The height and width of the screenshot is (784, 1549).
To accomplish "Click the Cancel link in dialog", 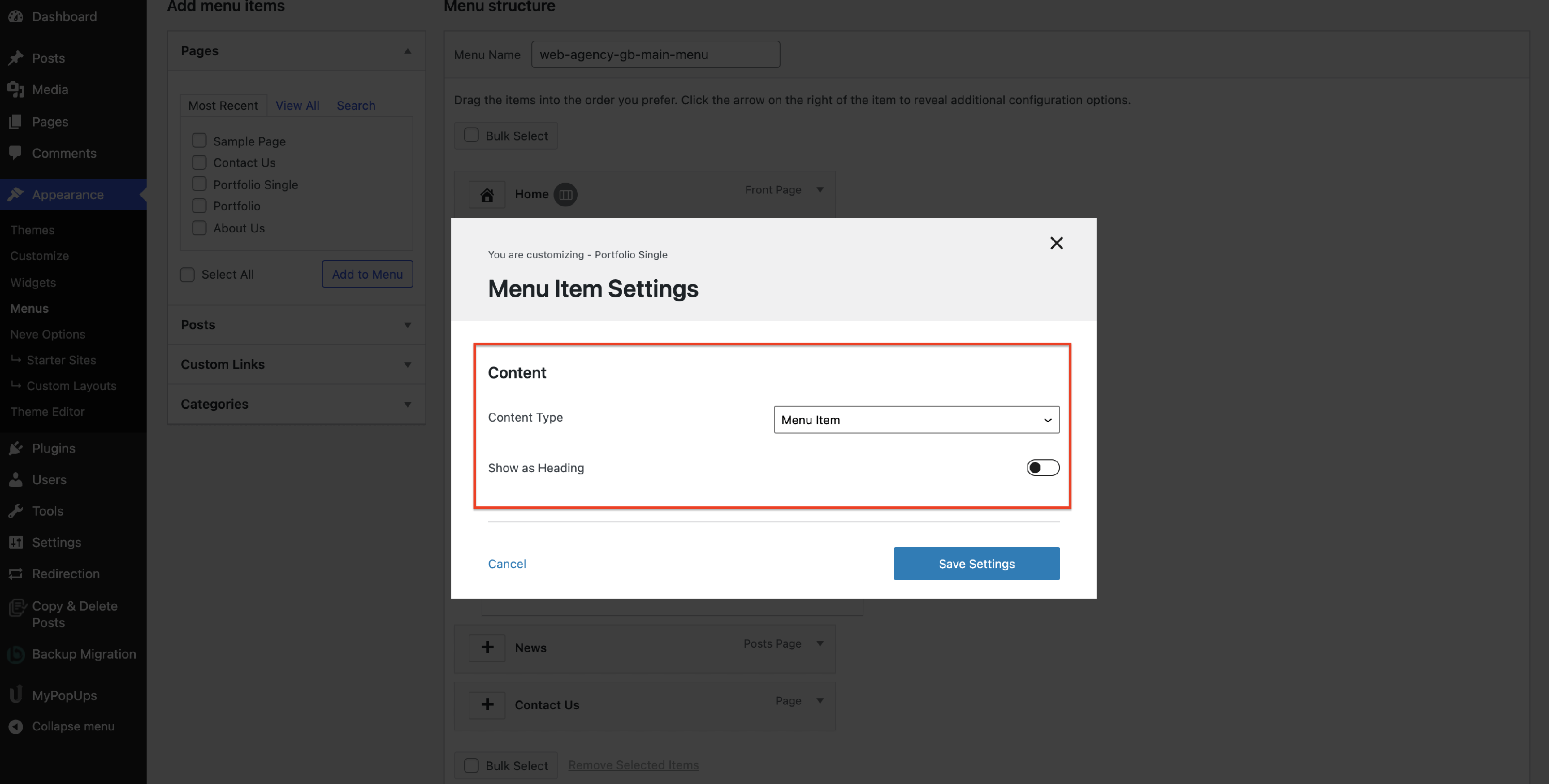I will tap(507, 564).
